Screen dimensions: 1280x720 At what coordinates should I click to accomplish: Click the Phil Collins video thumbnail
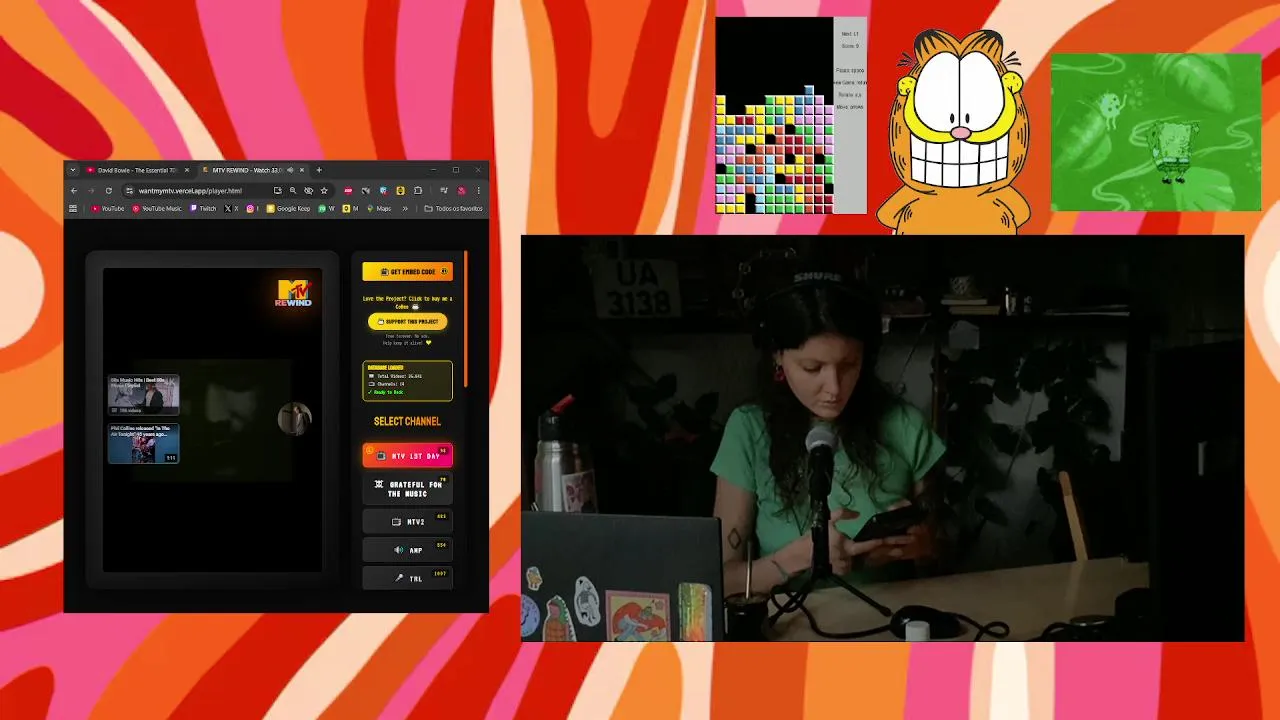point(143,443)
